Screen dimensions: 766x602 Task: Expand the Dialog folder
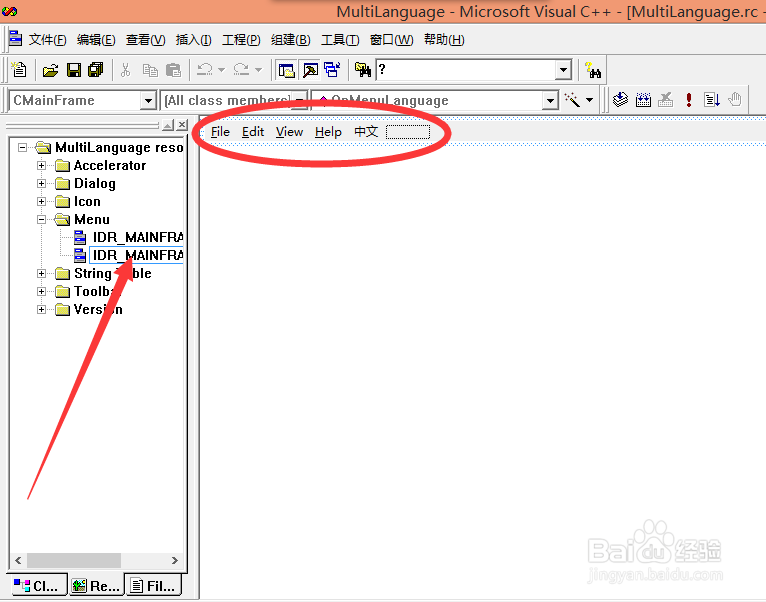pos(42,183)
